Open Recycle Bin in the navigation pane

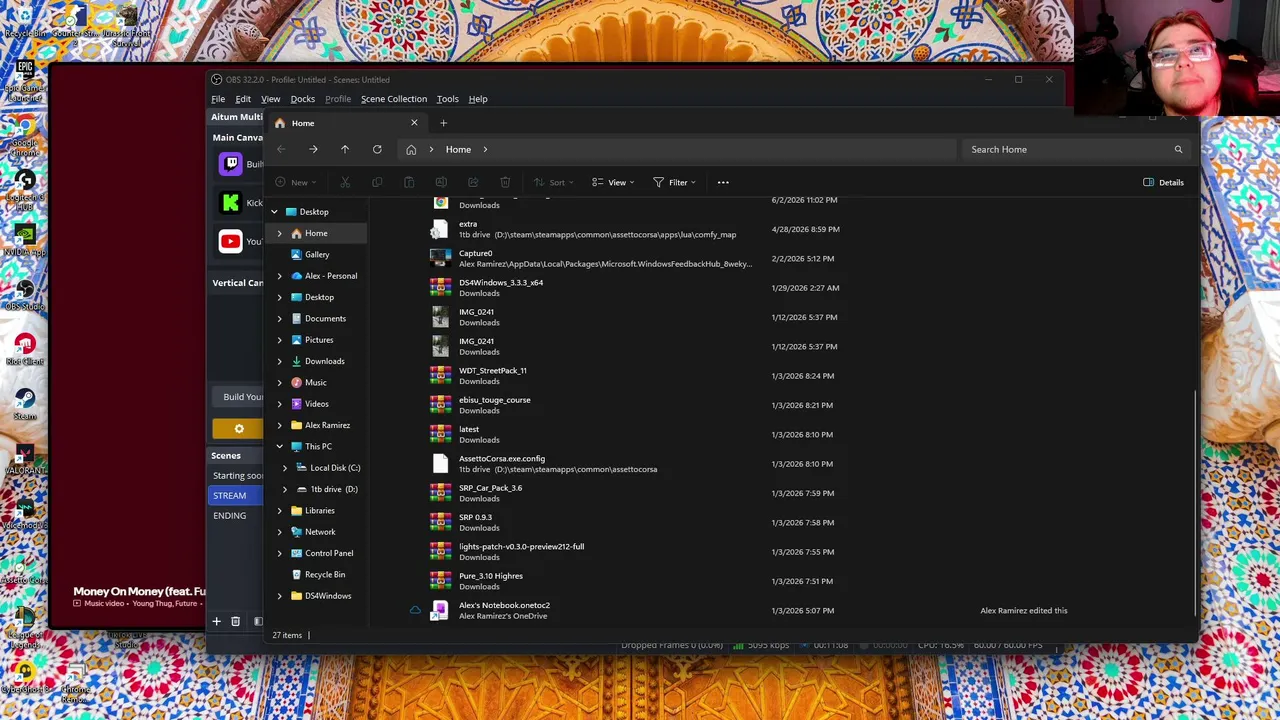(325, 574)
